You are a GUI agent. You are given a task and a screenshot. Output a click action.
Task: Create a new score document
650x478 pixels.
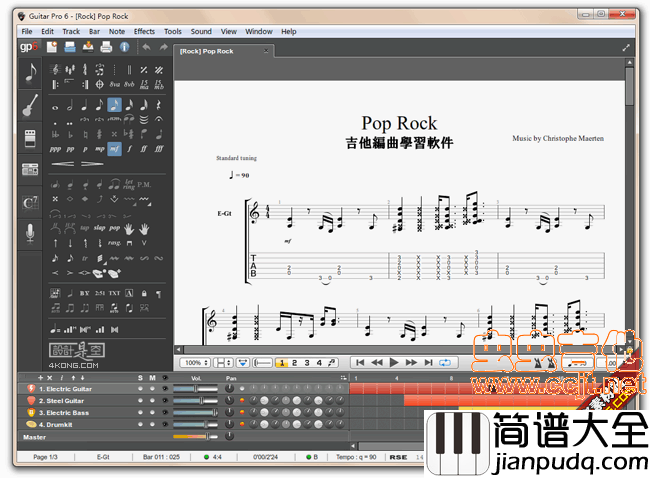52,47
